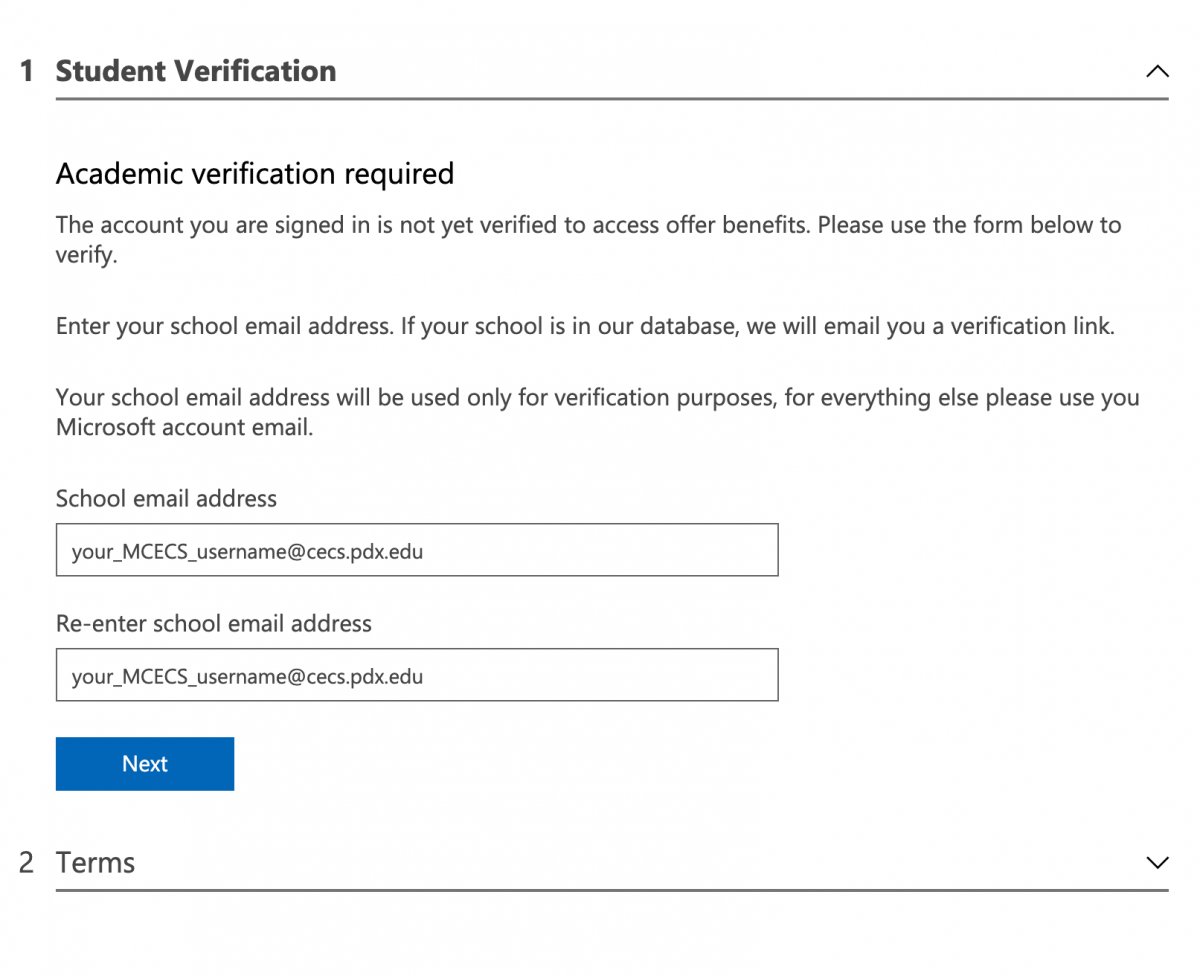Click step number 1 label
Screen dimensions: 1200x976
tap(25, 71)
